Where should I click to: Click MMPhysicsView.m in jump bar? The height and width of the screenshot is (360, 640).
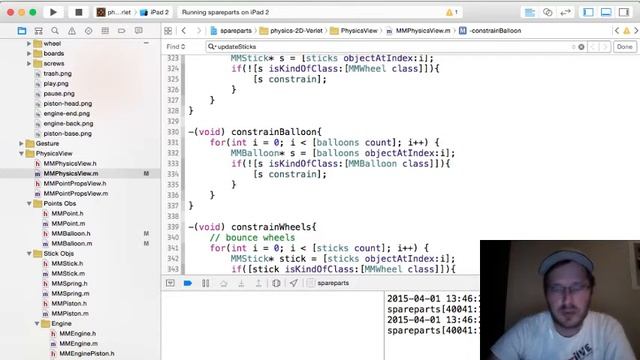click(418, 31)
